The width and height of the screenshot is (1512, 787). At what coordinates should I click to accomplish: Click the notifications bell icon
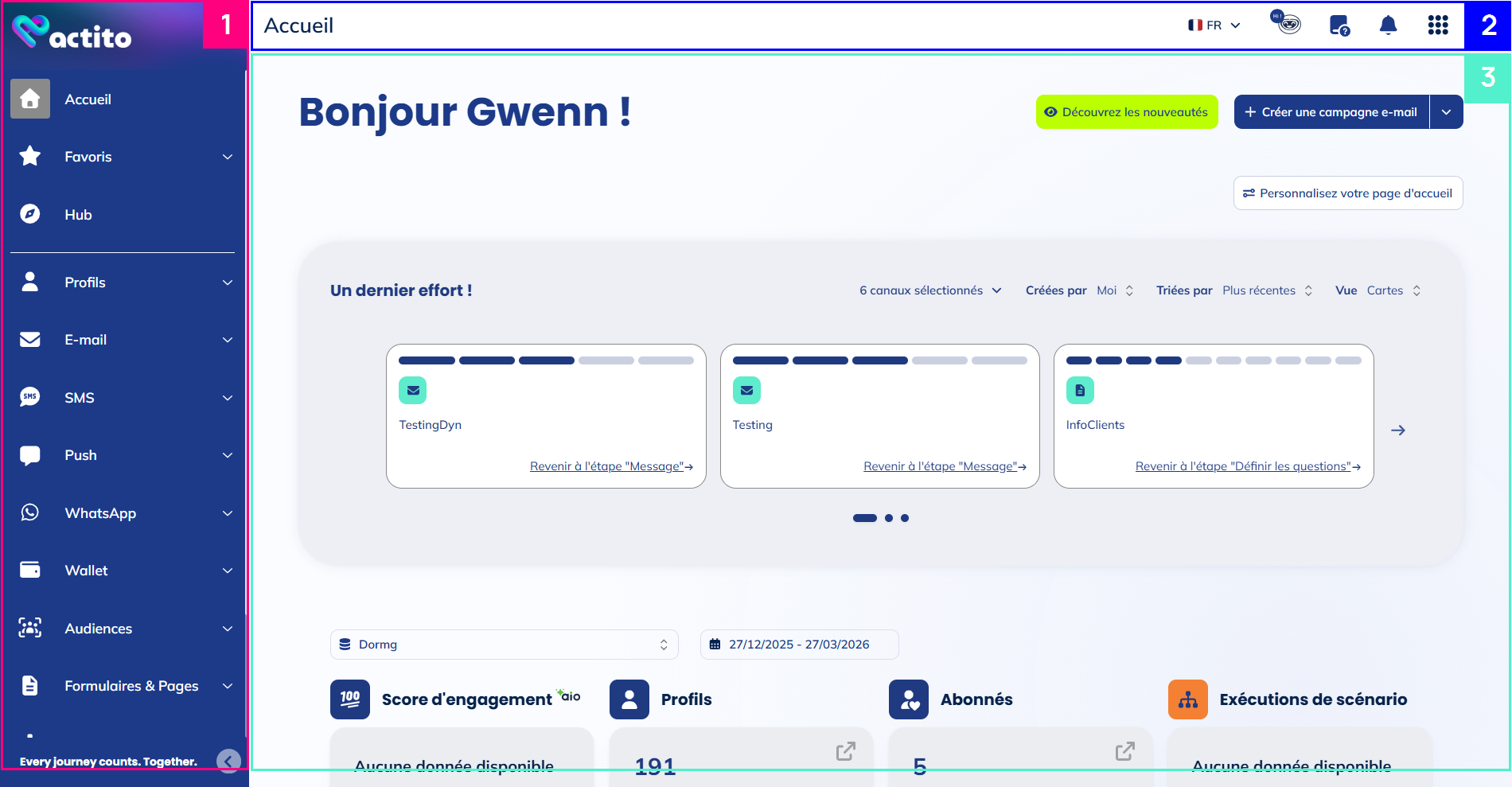pos(1388,25)
